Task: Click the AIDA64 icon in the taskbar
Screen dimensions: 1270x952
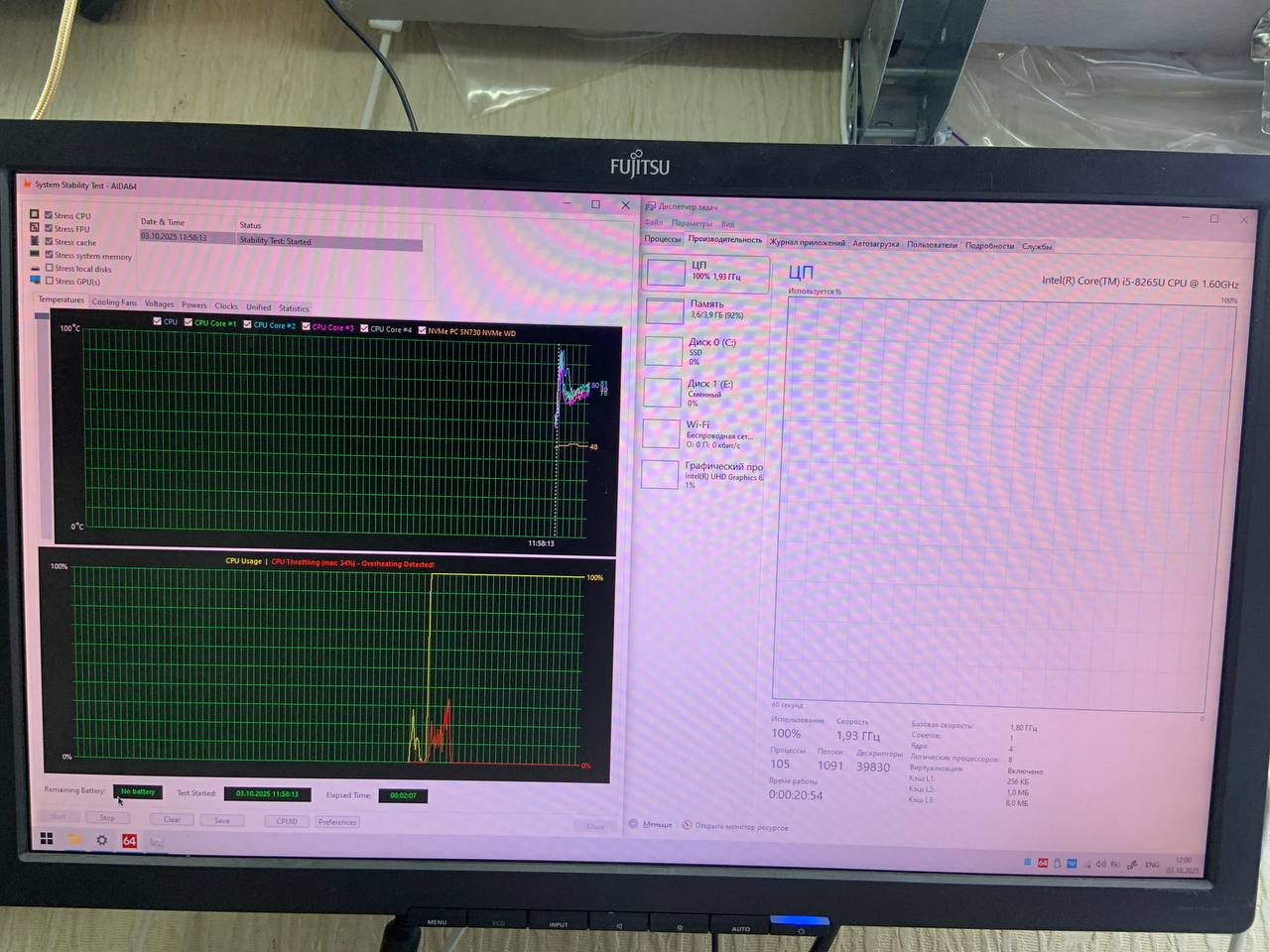Action: coord(129,841)
